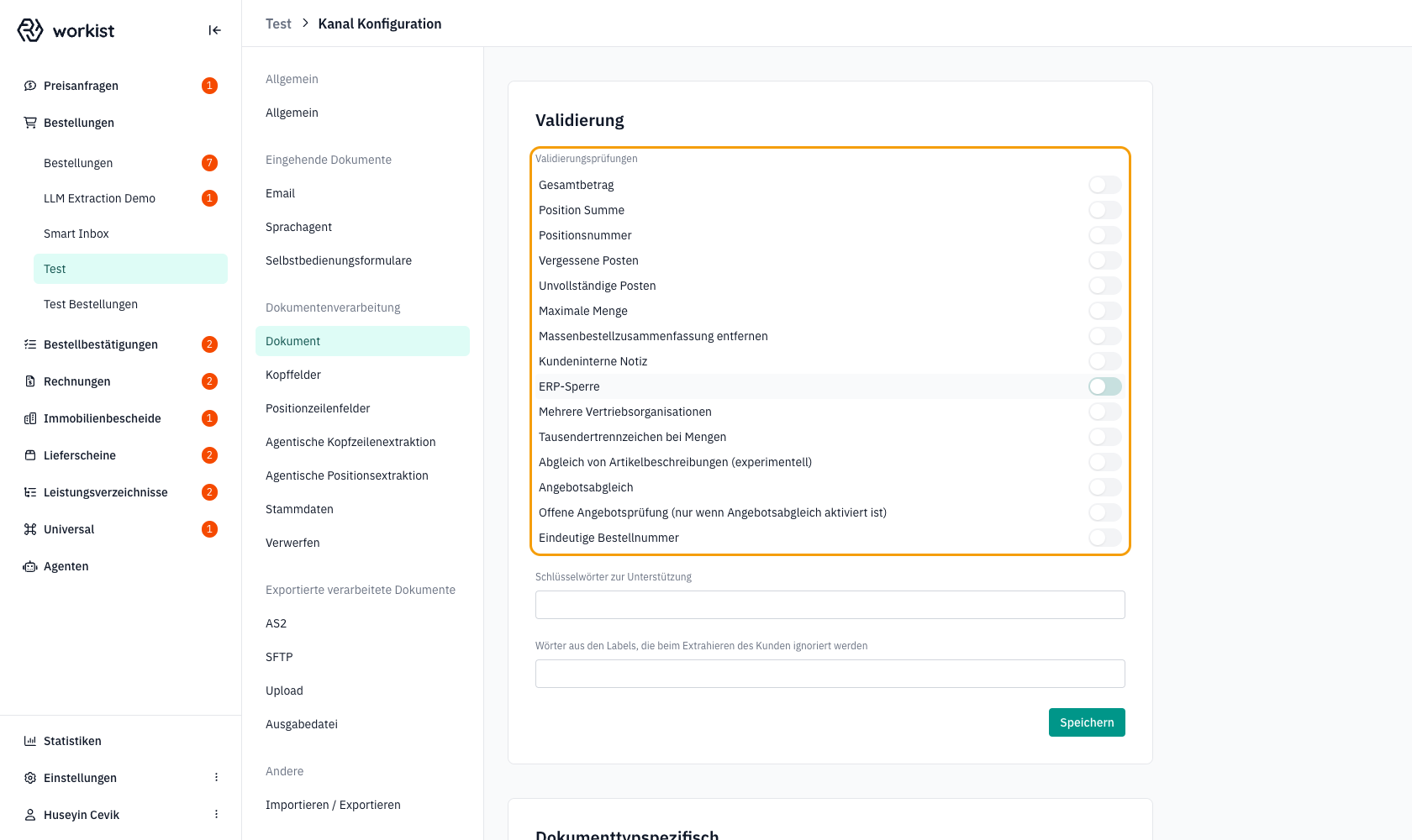Open the Upload export settings
This screenshot has width=1412, height=840.
click(362, 690)
